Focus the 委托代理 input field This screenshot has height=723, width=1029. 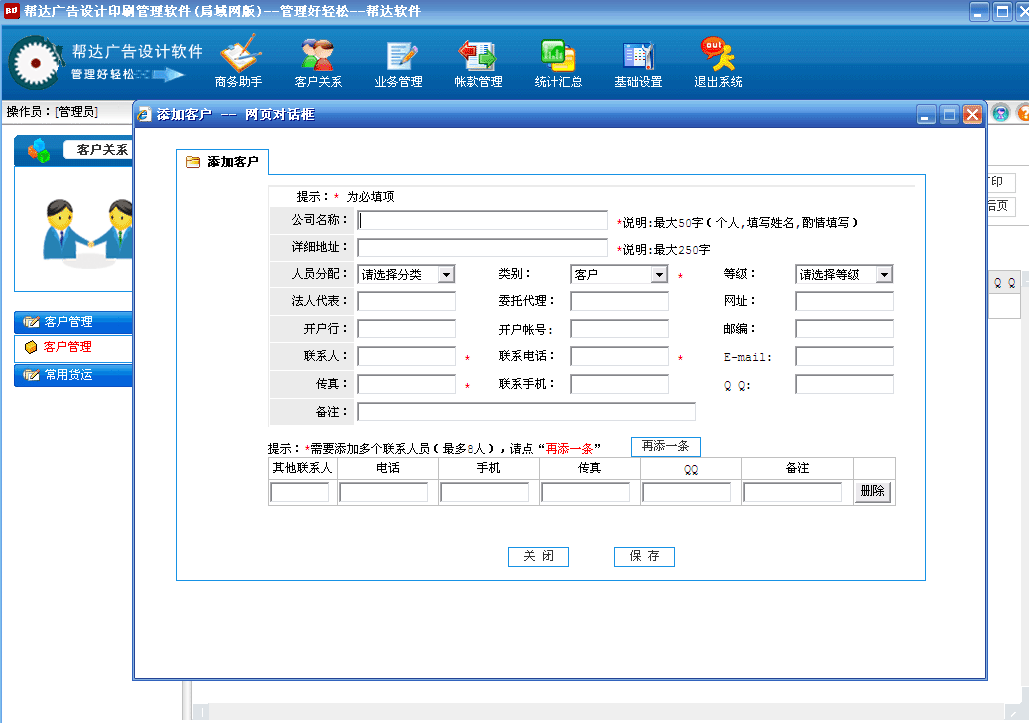click(620, 301)
